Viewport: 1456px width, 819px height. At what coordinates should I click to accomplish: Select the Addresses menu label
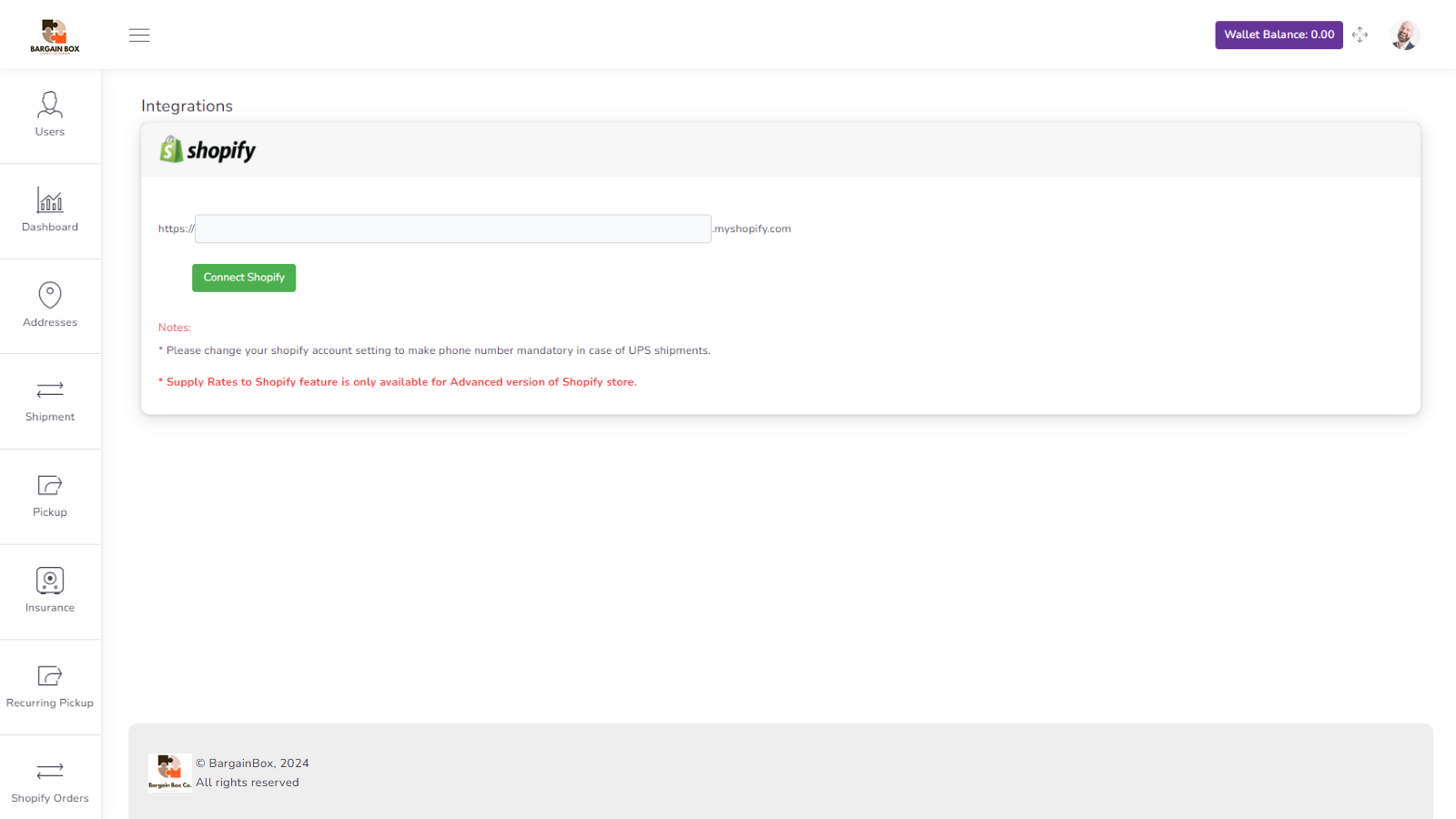(50, 322)
